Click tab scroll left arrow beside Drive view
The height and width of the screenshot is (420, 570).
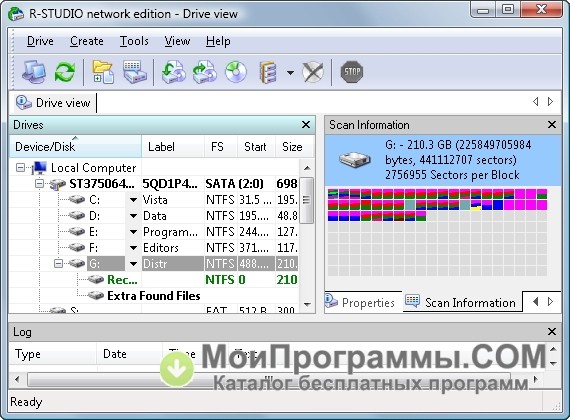point(535,101)
